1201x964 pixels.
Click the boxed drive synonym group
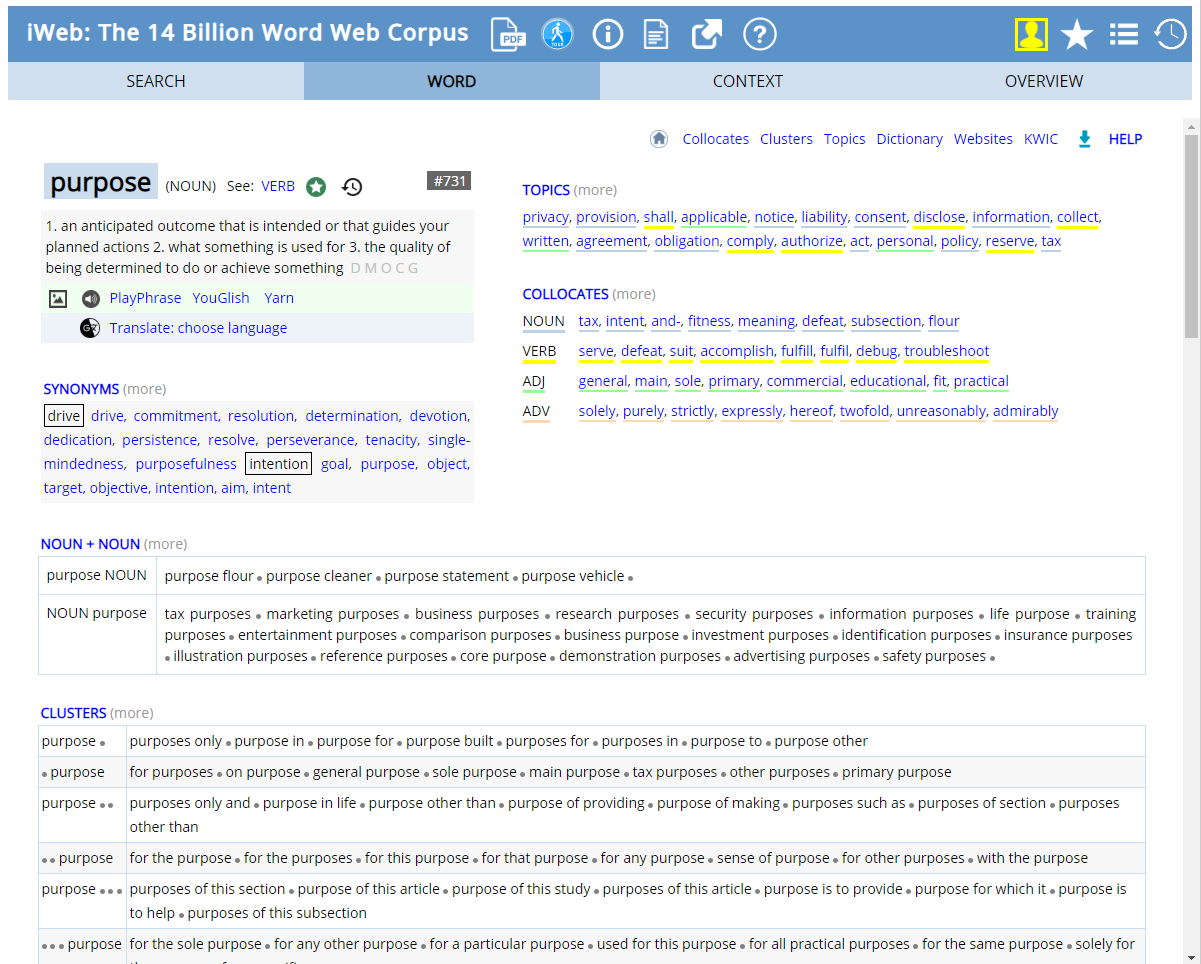pos(64,416)
